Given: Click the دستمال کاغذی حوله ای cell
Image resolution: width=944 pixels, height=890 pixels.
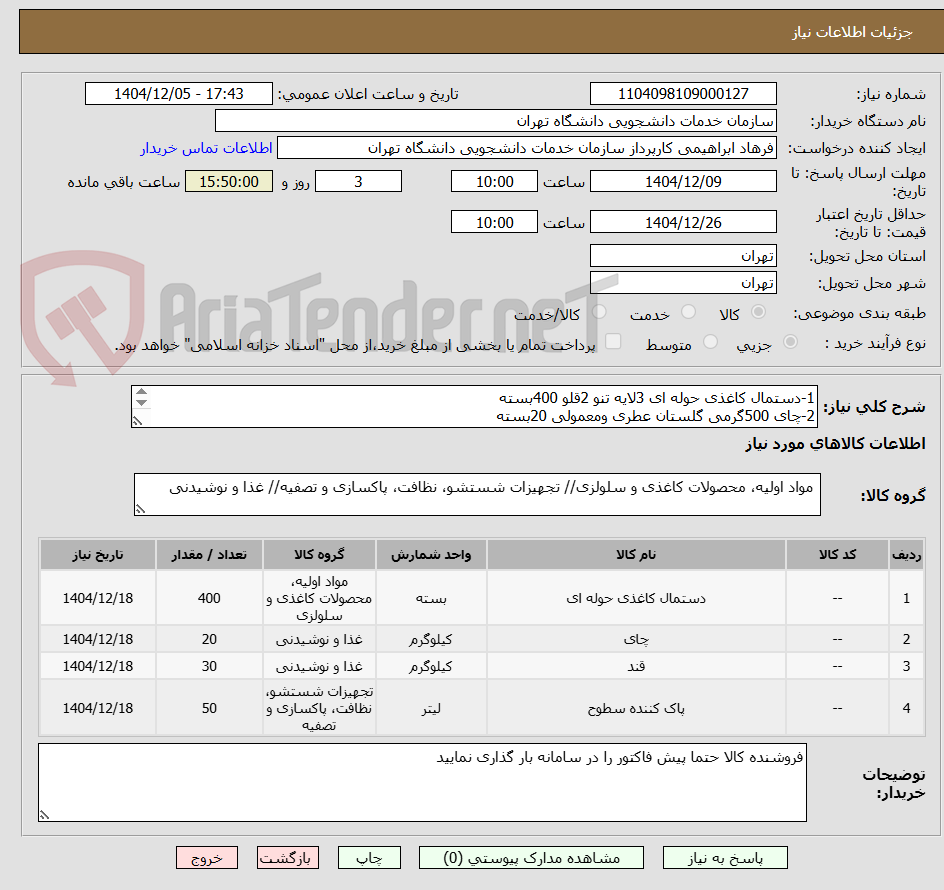Looking at the screenshot, I should coord(636,598).
